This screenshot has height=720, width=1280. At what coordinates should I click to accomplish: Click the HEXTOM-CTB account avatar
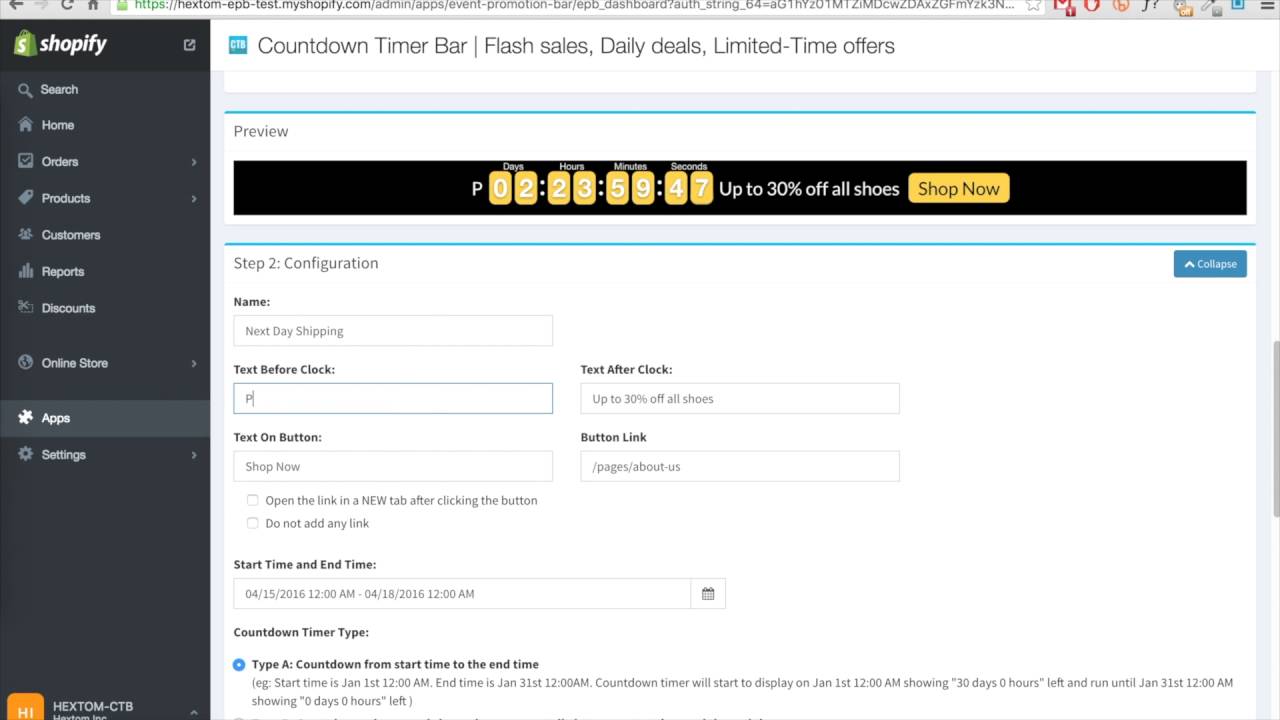point(25,708)
